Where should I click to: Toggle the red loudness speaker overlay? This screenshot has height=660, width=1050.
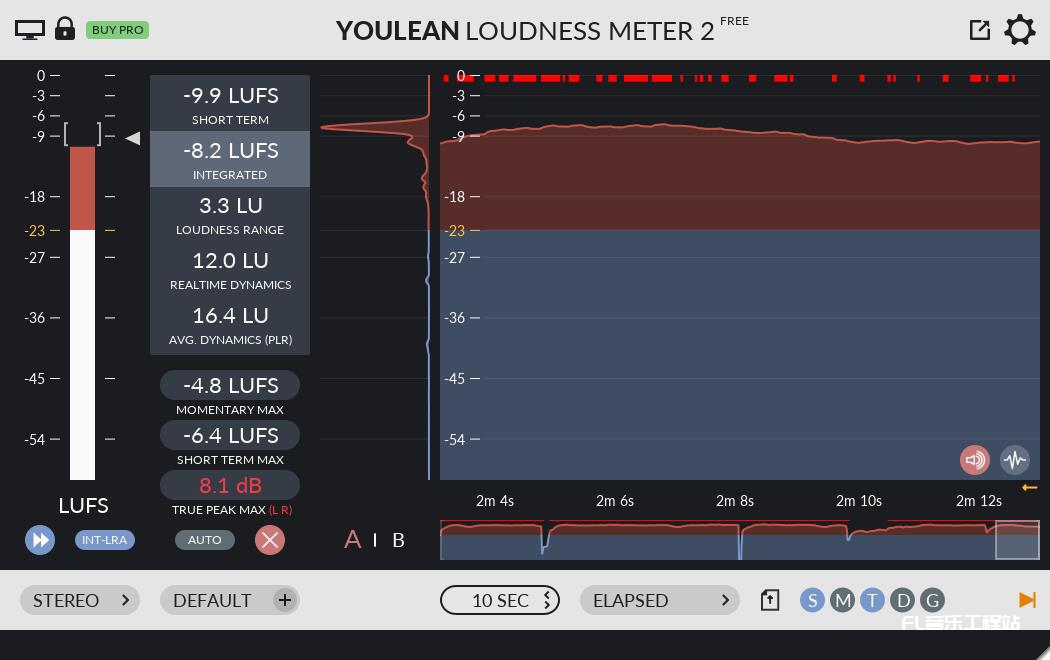tap(975, 460)
